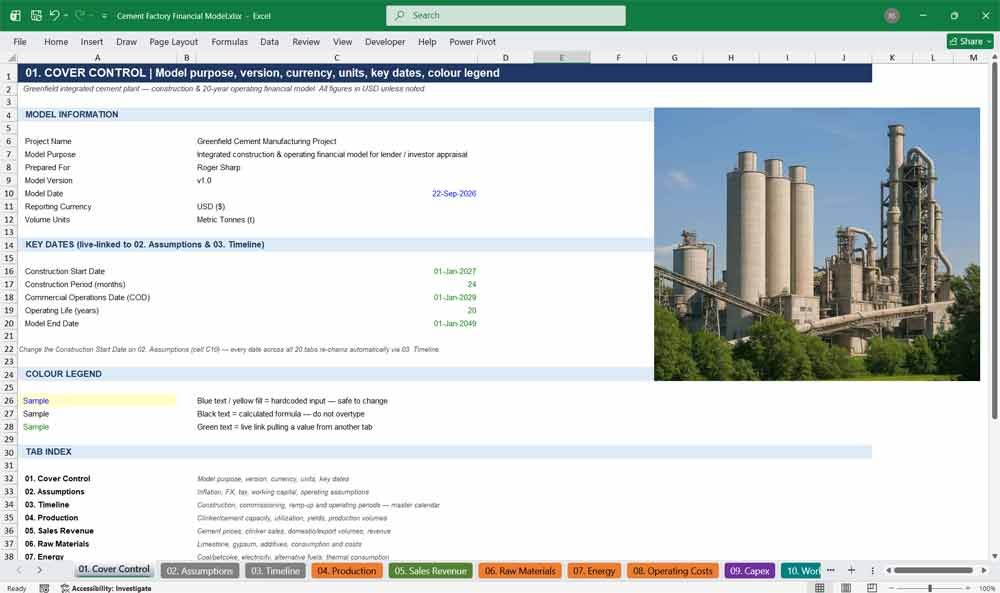Open the Help ribbon tab
1000x593 pixels.
click(427, 41)
